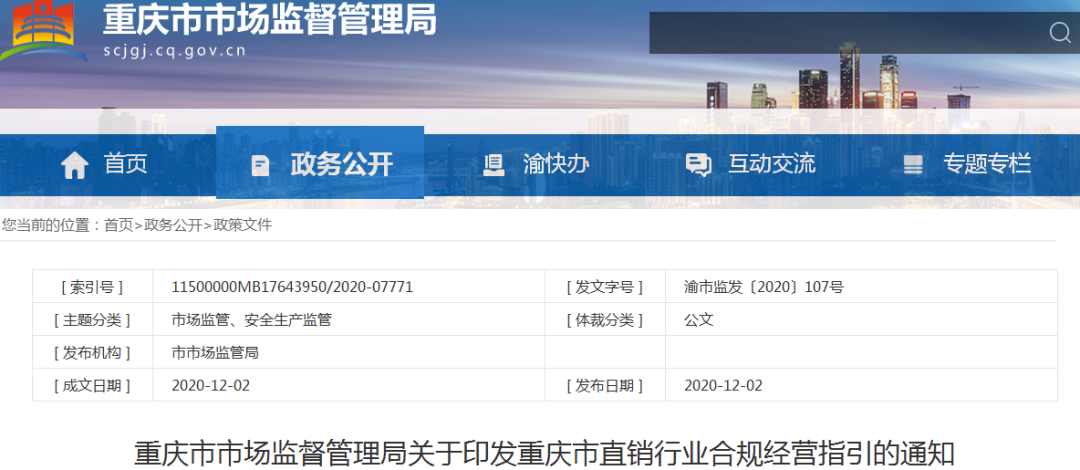Click the search magnifier icon

click(1059, 32)
